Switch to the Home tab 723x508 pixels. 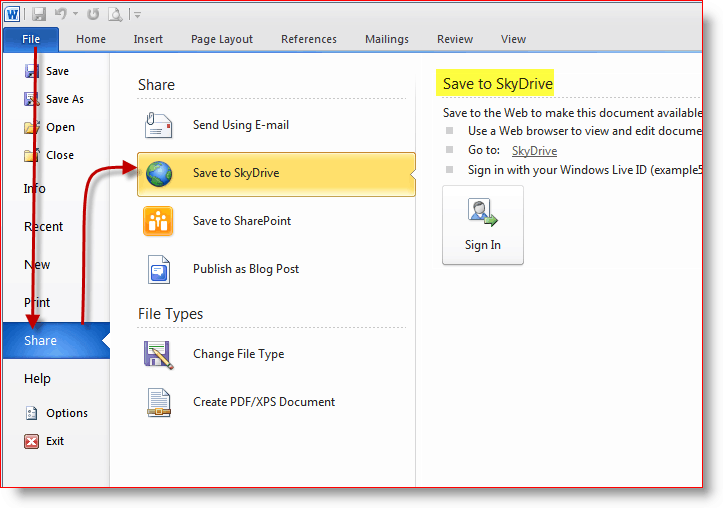tap(91, 39)
